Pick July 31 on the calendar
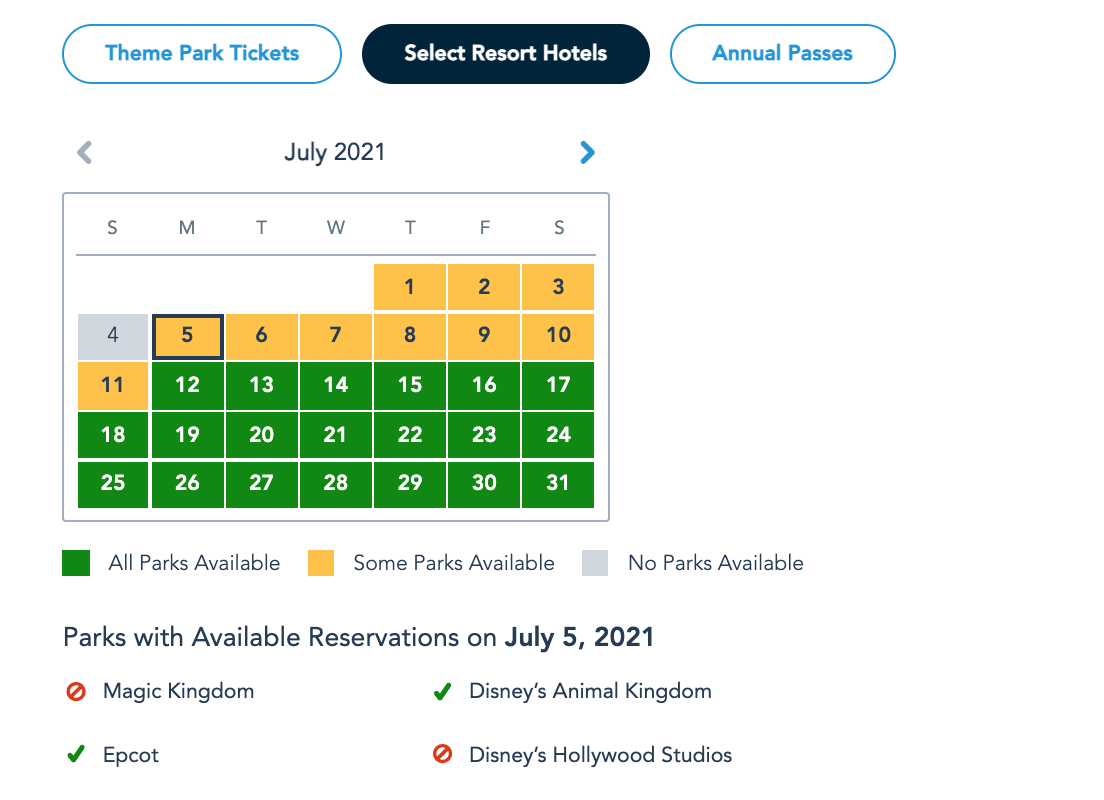The height and width of the screenshot is (800, 1104). (x=558, y=484)
